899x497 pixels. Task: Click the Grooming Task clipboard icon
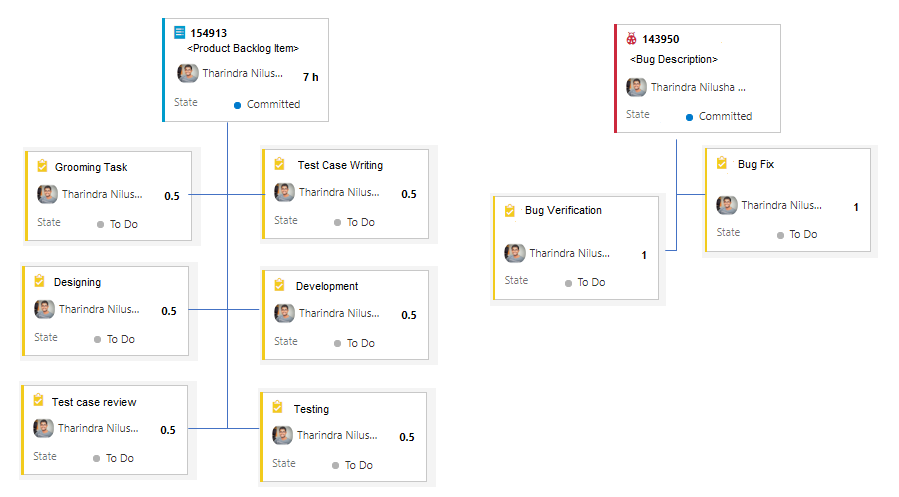pyautogui.click(x=42, y=167)
